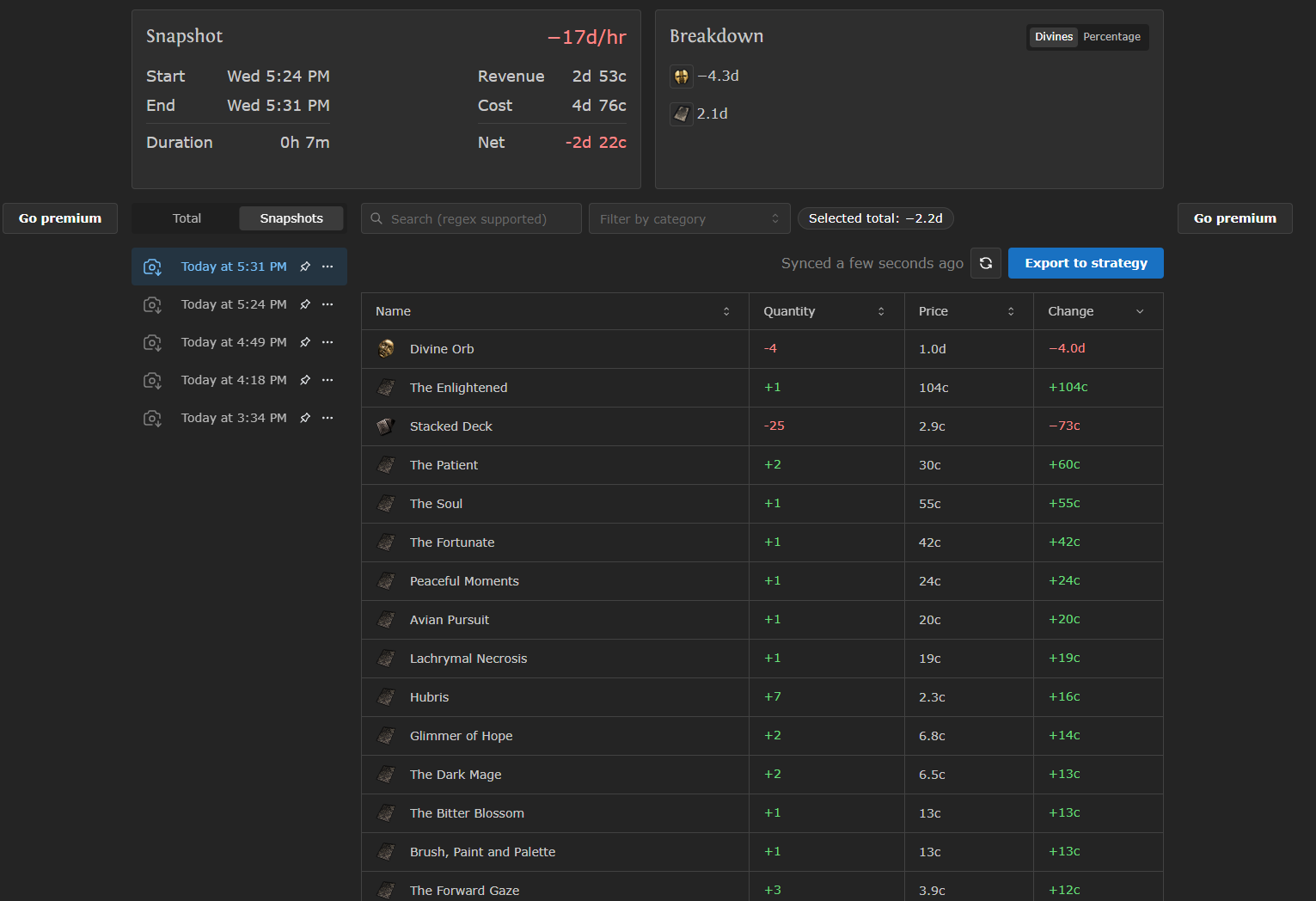Click The Enlightened 104c price cell
1316x901 pixels.
click(x=969, y=388)
